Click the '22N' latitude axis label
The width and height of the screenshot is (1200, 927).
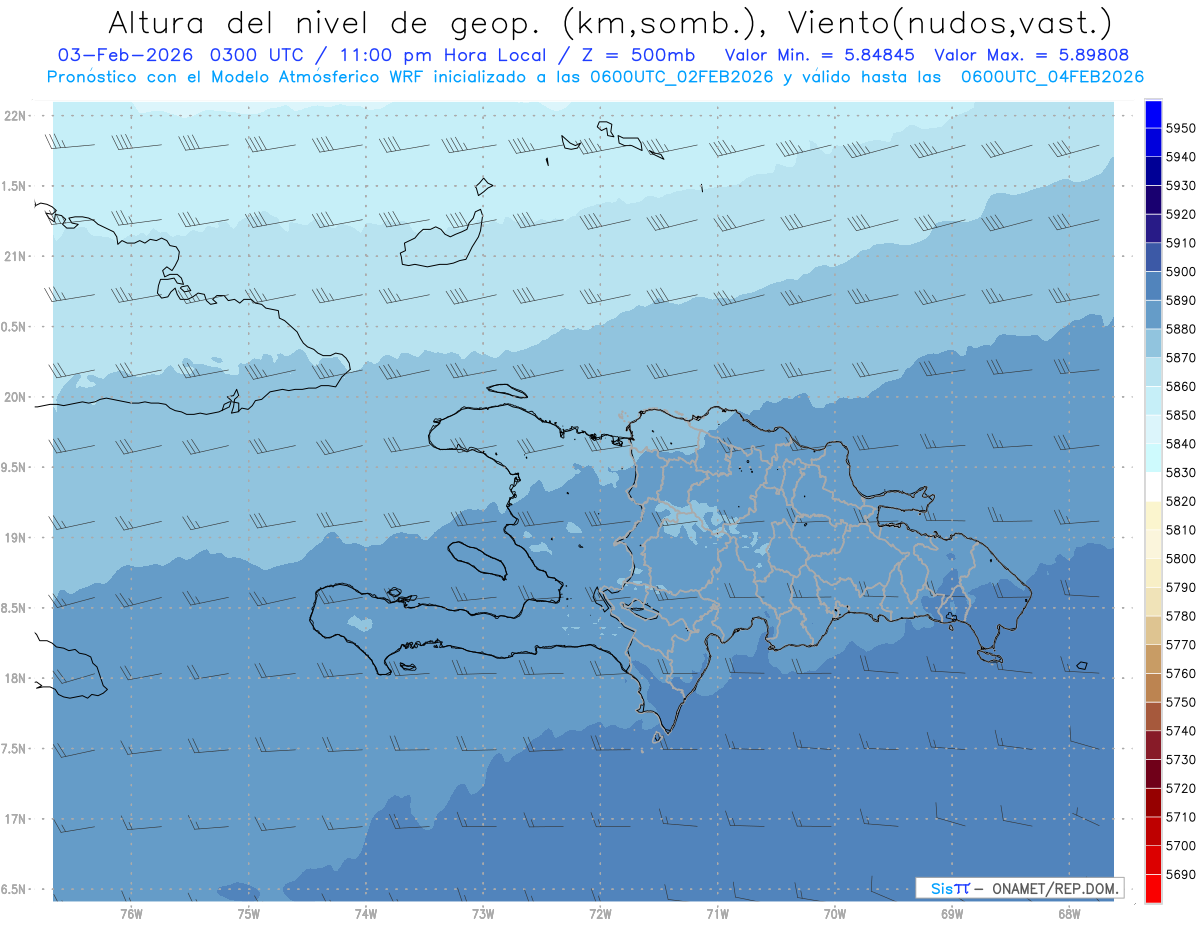pos(15,115)
